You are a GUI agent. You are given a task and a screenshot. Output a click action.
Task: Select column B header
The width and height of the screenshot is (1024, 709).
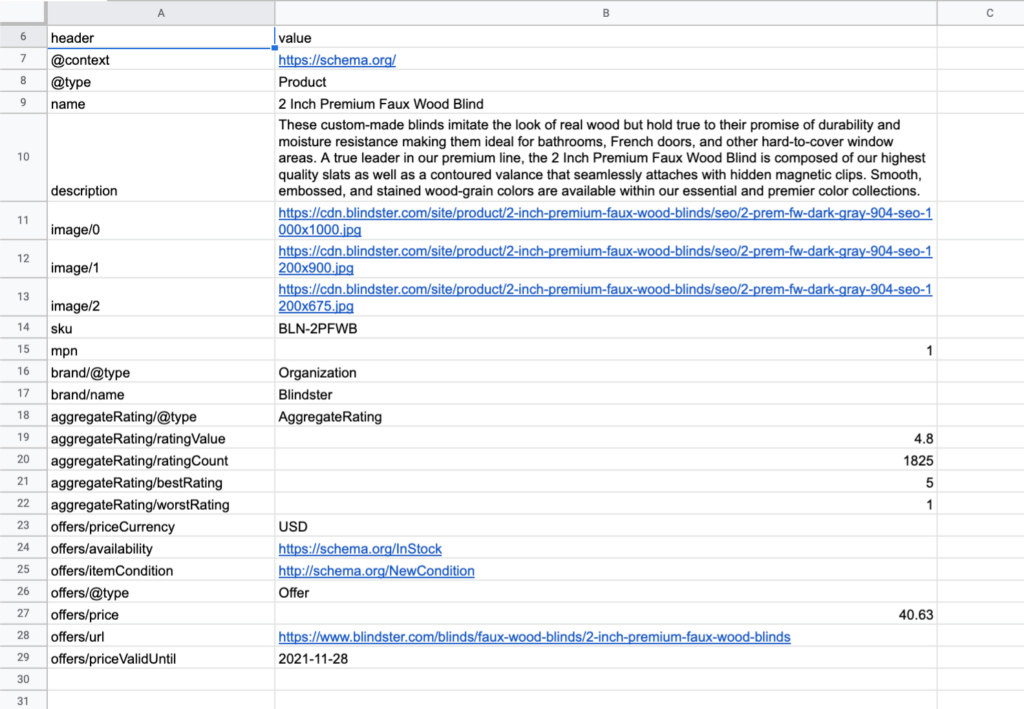(606, 13)
